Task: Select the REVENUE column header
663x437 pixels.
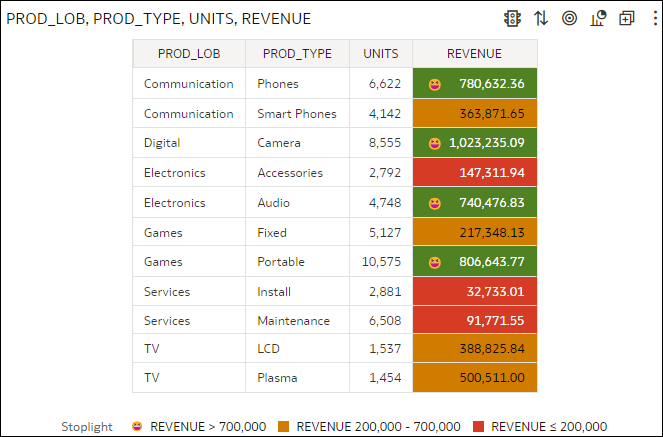Action: click(474, 54)
